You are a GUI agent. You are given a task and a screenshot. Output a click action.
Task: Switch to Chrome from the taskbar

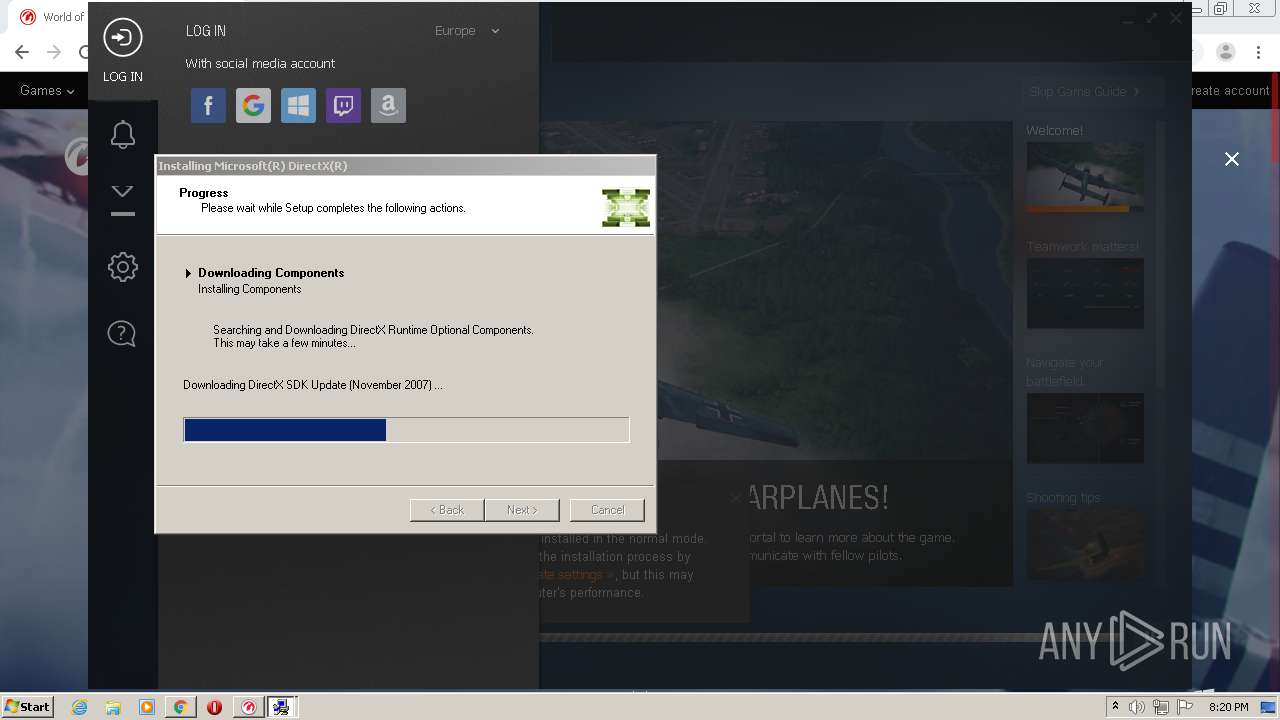click(180, 707)
